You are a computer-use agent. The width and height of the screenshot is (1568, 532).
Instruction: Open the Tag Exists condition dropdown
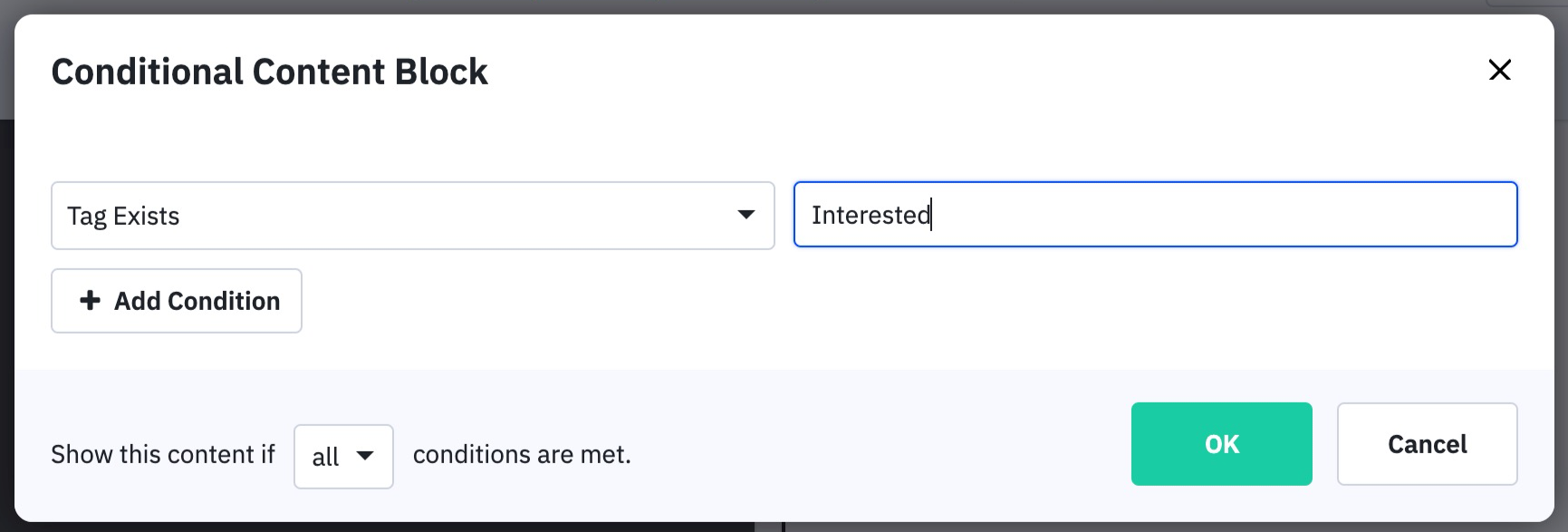412,216
